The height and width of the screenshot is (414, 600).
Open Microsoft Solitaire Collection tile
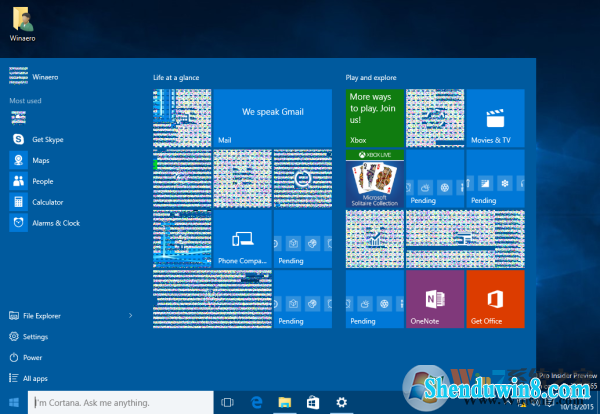375,179
